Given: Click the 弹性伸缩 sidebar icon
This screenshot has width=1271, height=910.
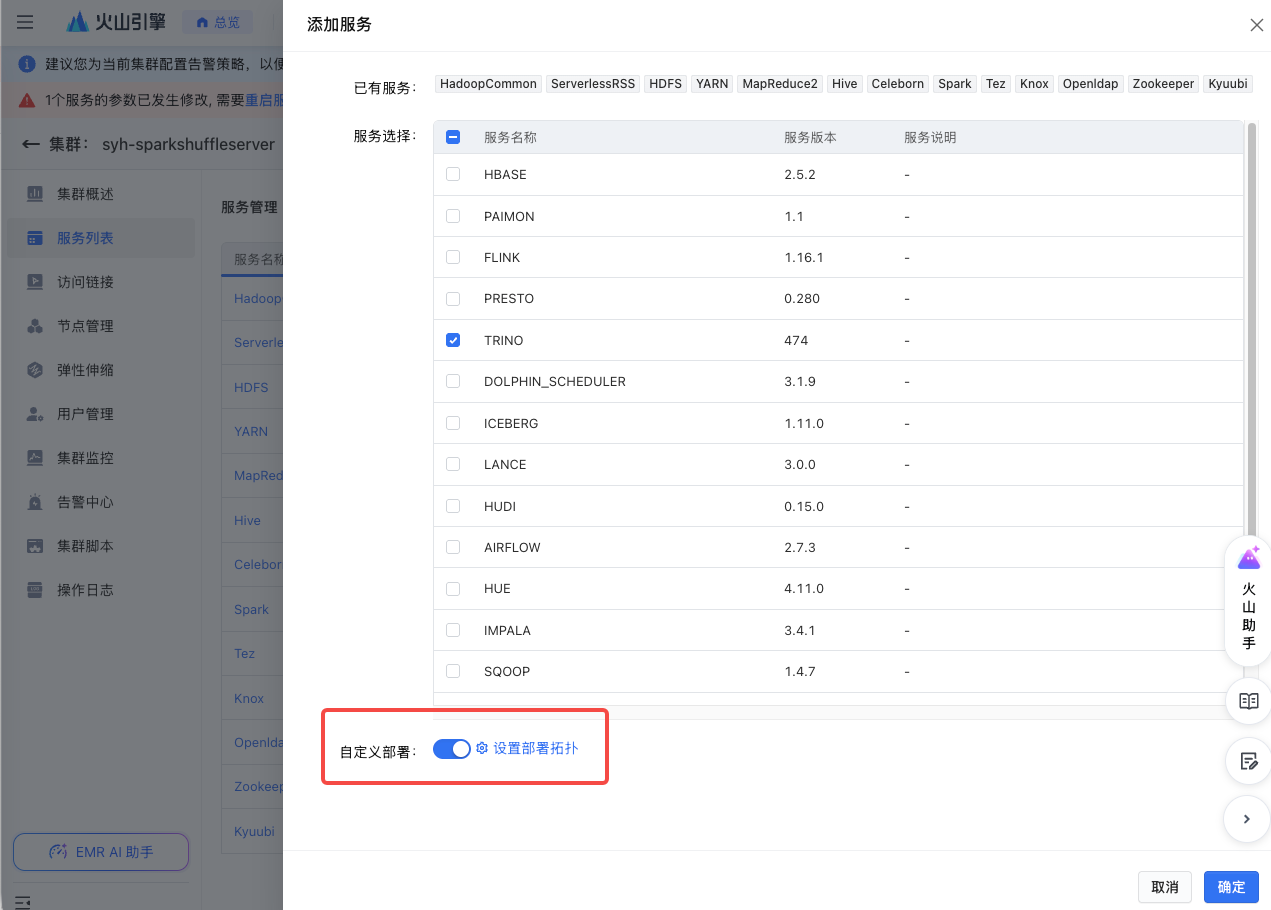Looking at the screenshot, I should tap(35, 370).
